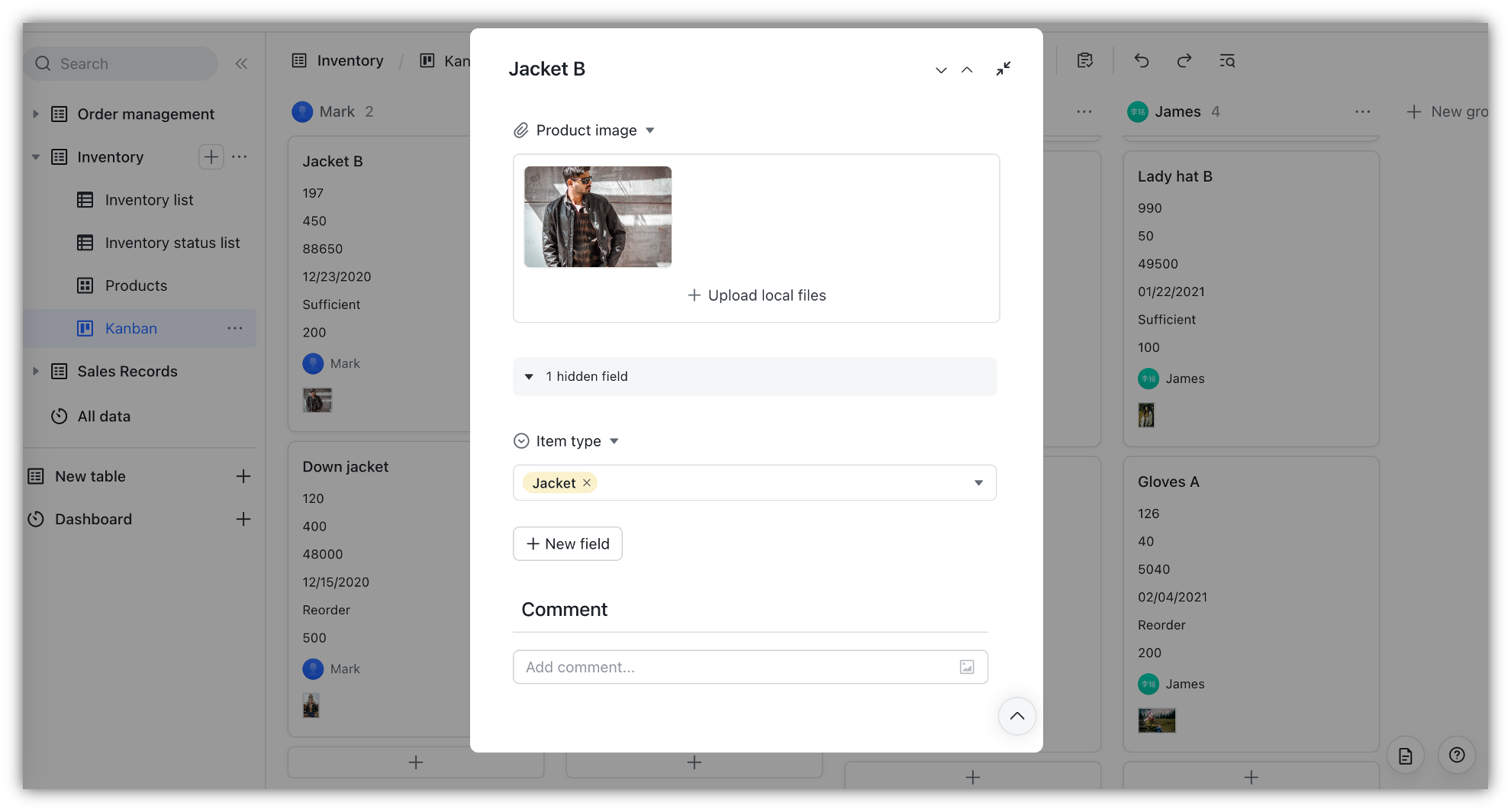Select the clipboard checklist icon in the toolbar
This screenshot has width=1511, height=812.
[x=1085, y=60]
